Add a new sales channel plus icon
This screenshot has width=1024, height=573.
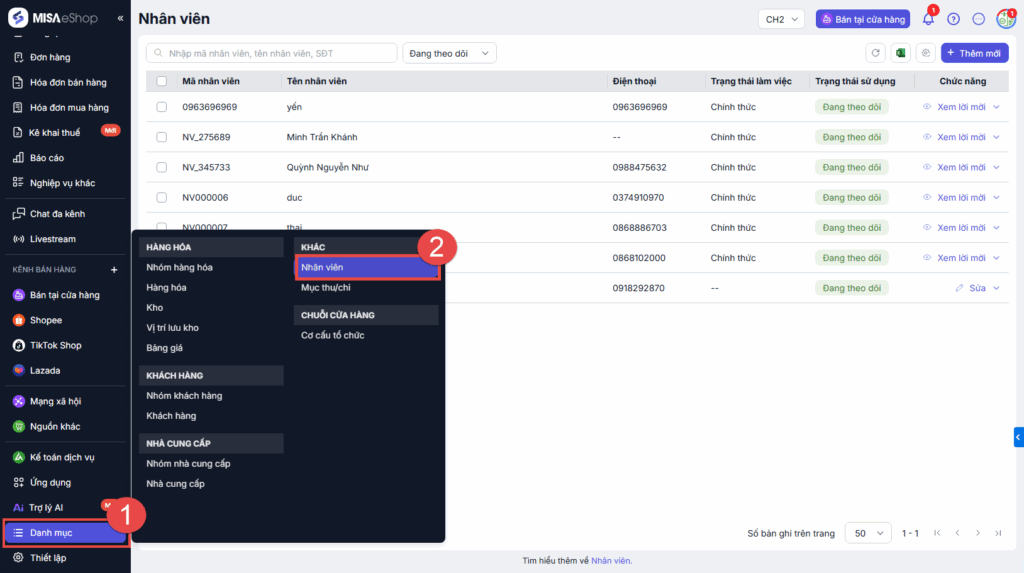click(114, 269)
